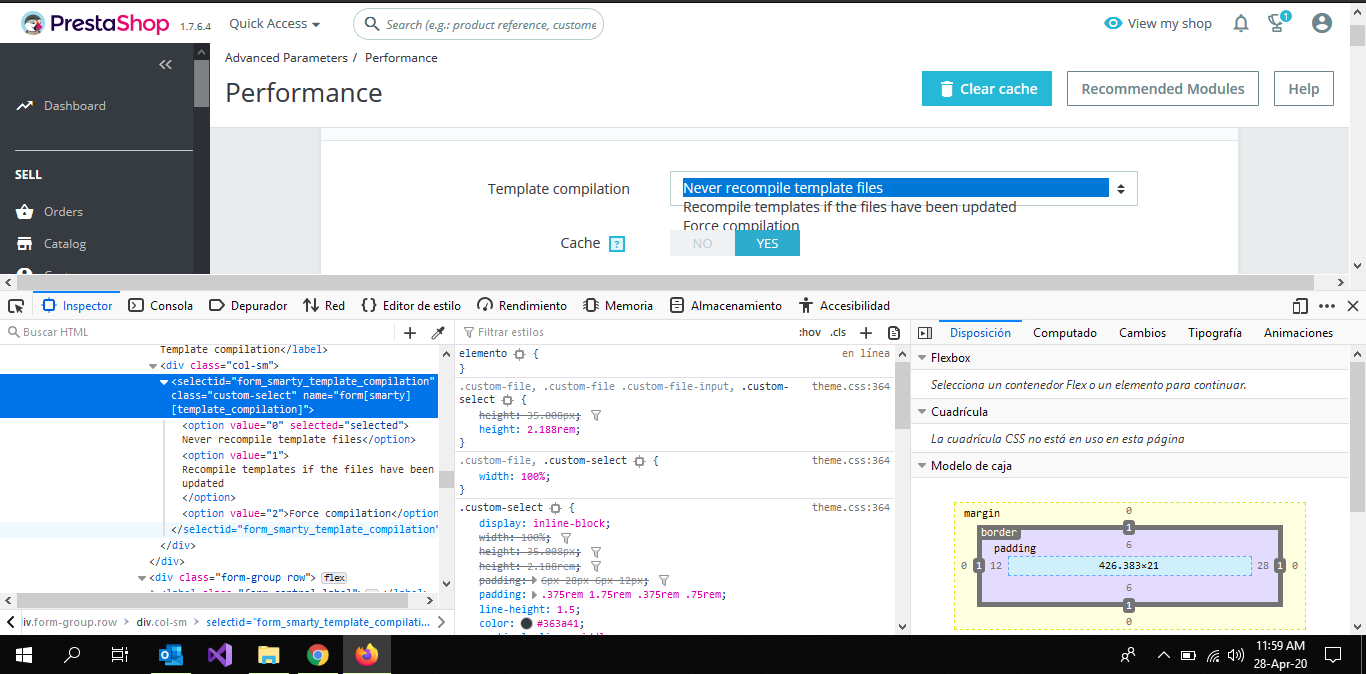Image resolution: width=1366 pixels, height=674 pixels.
Task: Go to Advanced Parameters breadcrumb
Action: tap(286, 58)
